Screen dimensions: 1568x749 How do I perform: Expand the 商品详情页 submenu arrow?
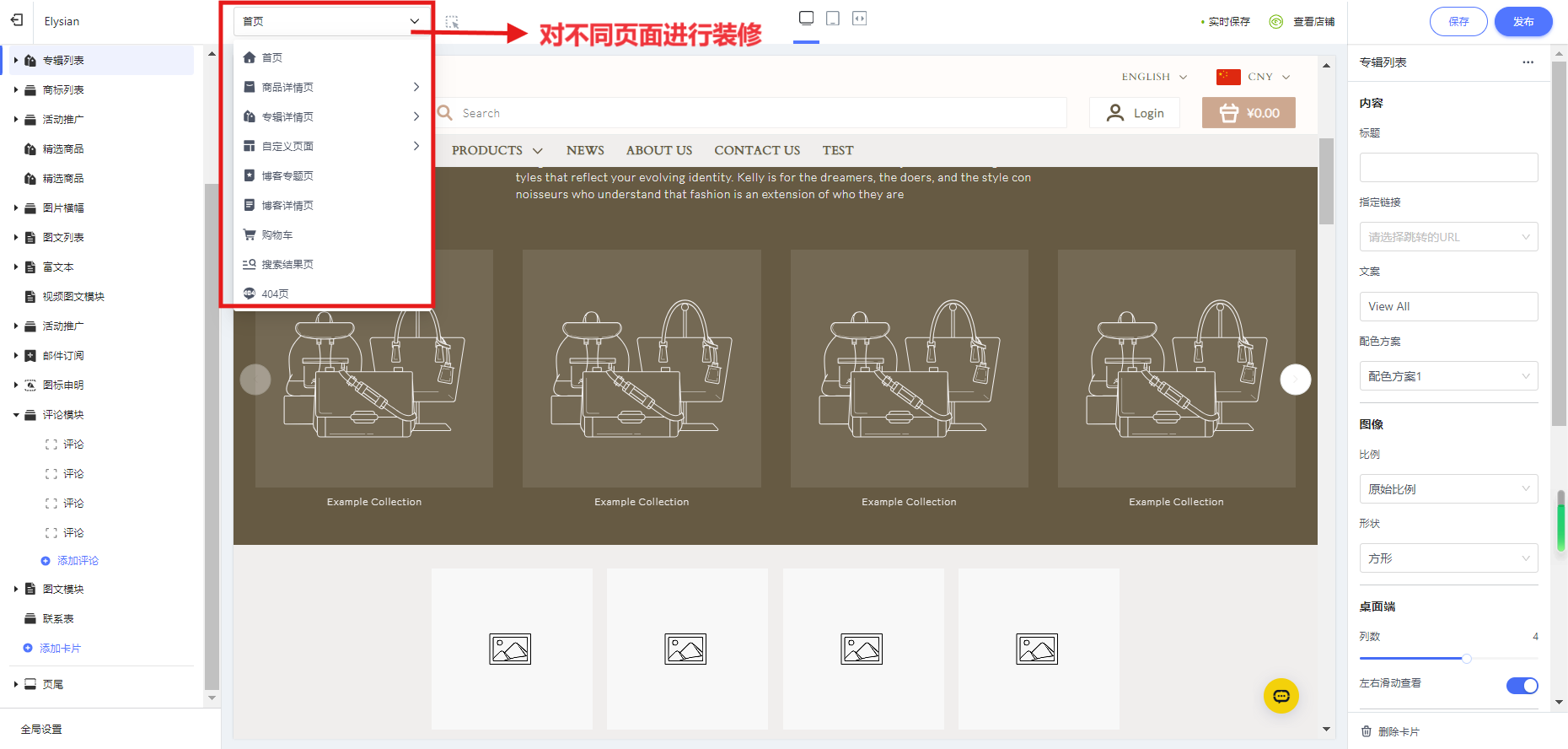click(x=416, y=87)
